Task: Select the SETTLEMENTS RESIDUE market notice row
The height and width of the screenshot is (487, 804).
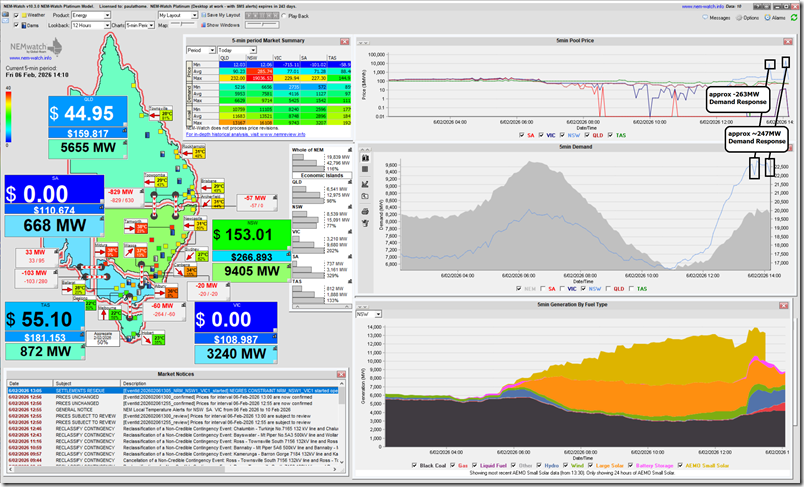Action: click(x=172, y=391)
